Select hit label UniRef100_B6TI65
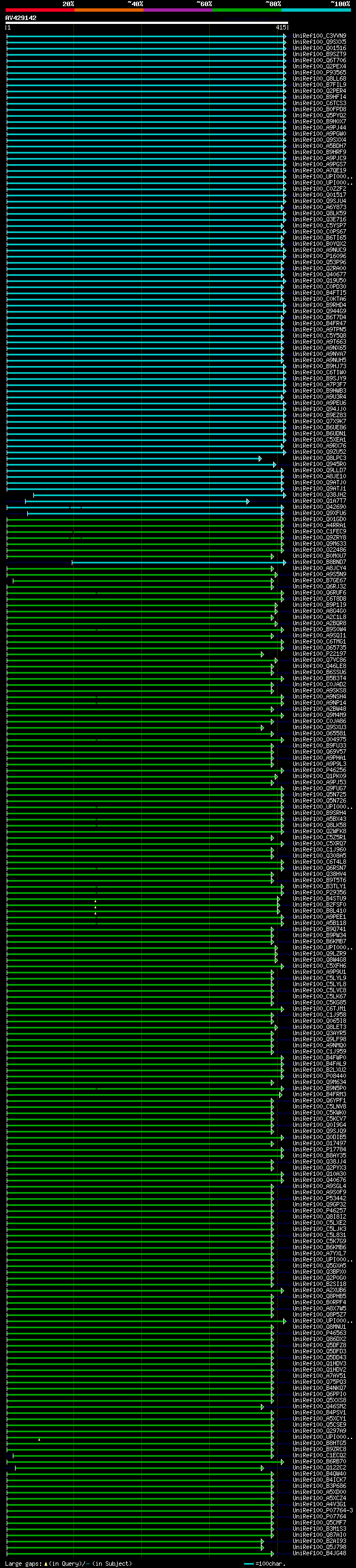This screenshot has height=1568, width=356. [x=319, y=238]
